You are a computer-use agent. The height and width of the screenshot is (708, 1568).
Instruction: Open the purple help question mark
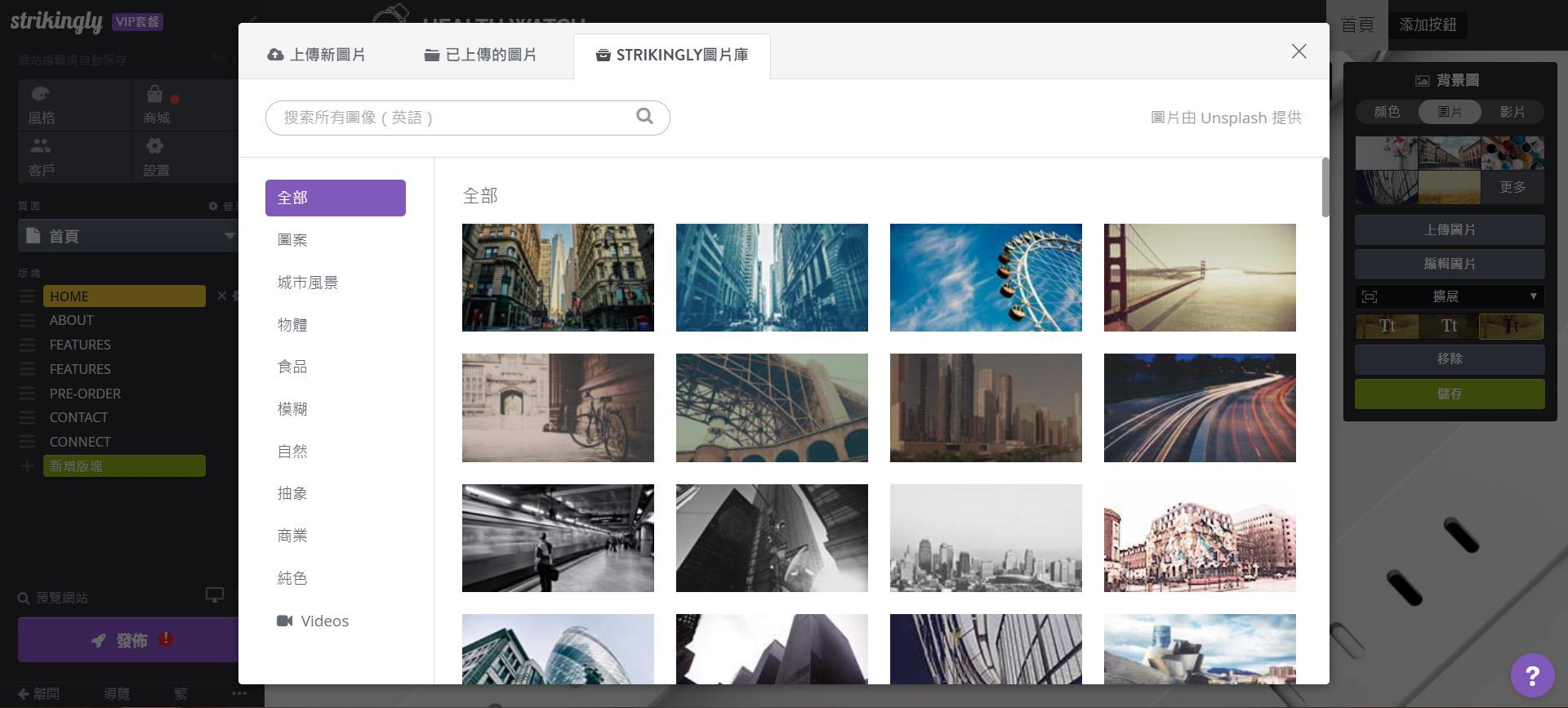coord(1532,675)
